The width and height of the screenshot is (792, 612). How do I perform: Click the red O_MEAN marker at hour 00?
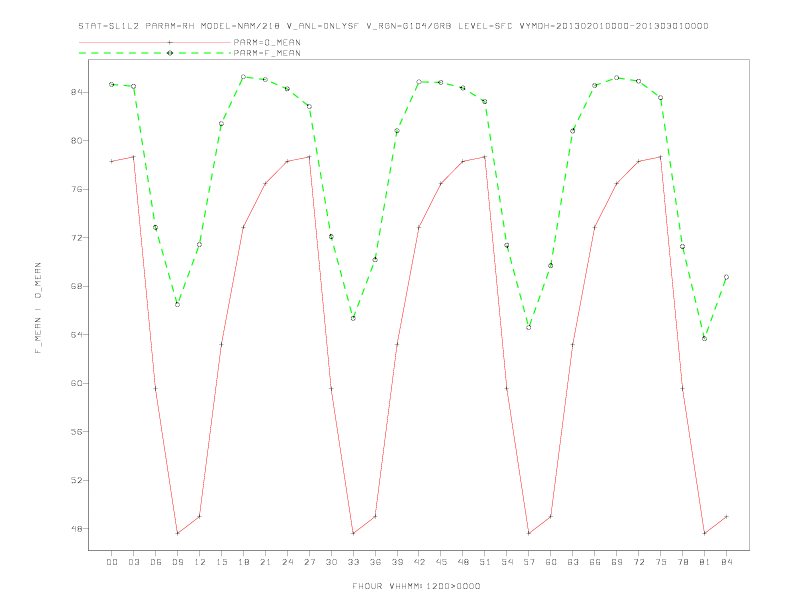[112, 161]
